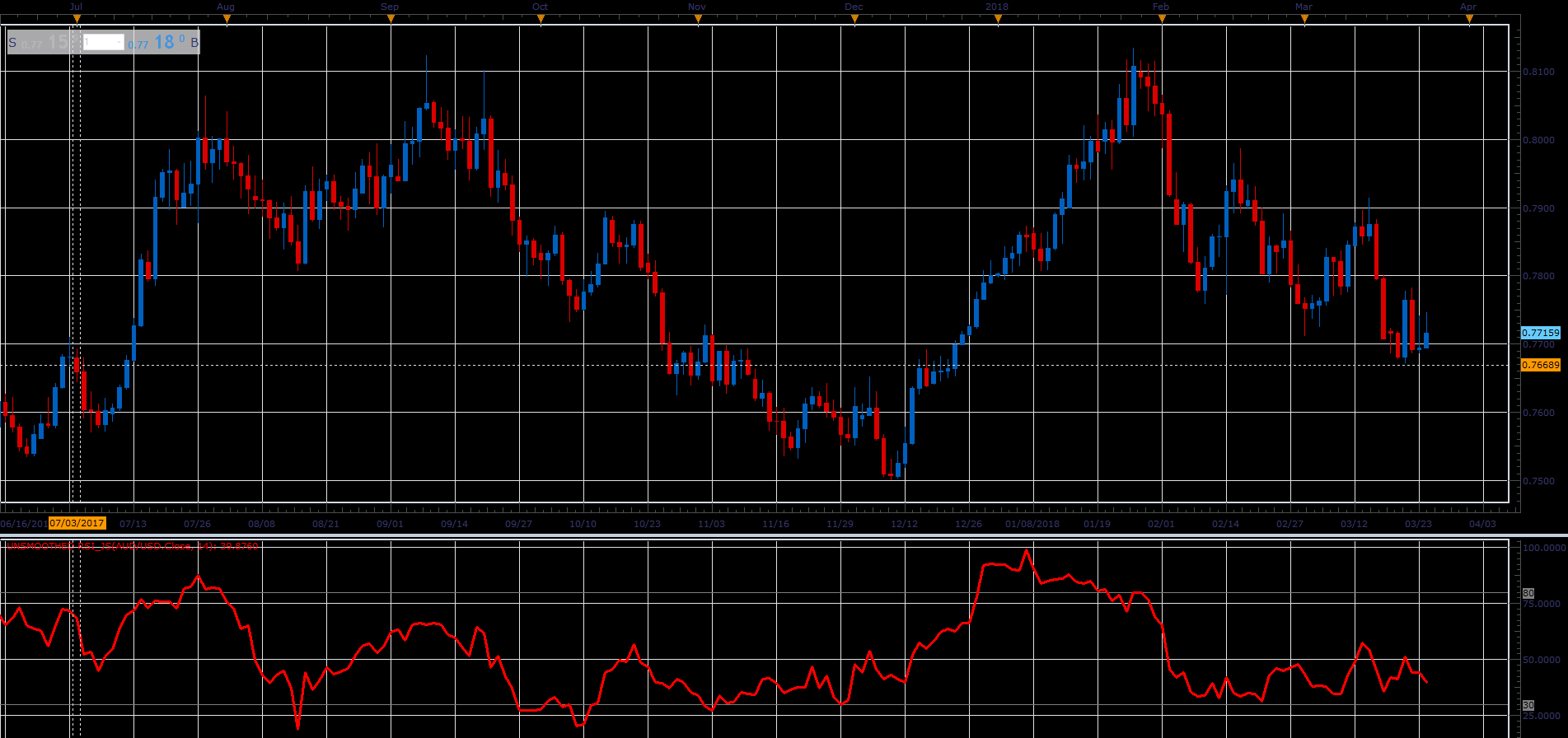
Task: Click the Buy price button marked B
Action: (x=163, y=42)
